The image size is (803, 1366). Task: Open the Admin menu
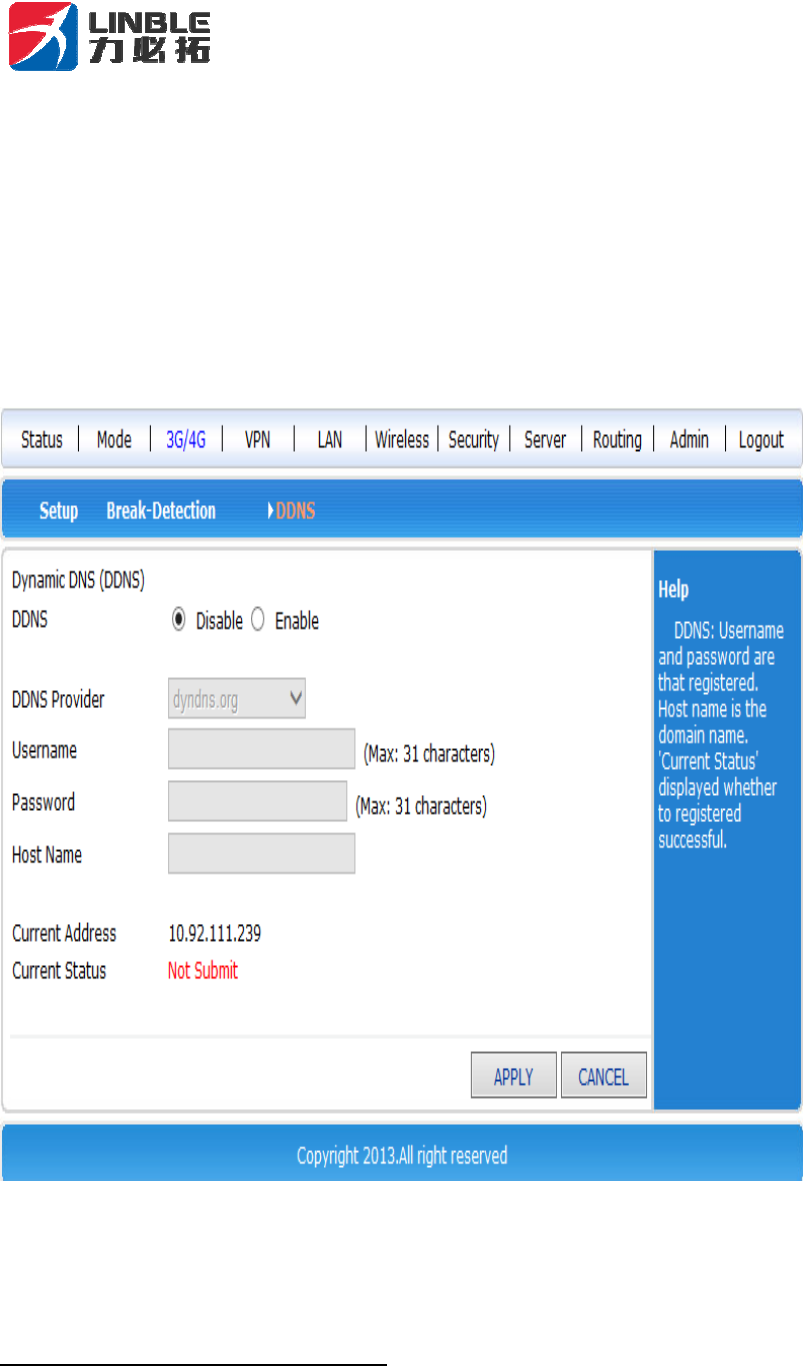(689, 439)
